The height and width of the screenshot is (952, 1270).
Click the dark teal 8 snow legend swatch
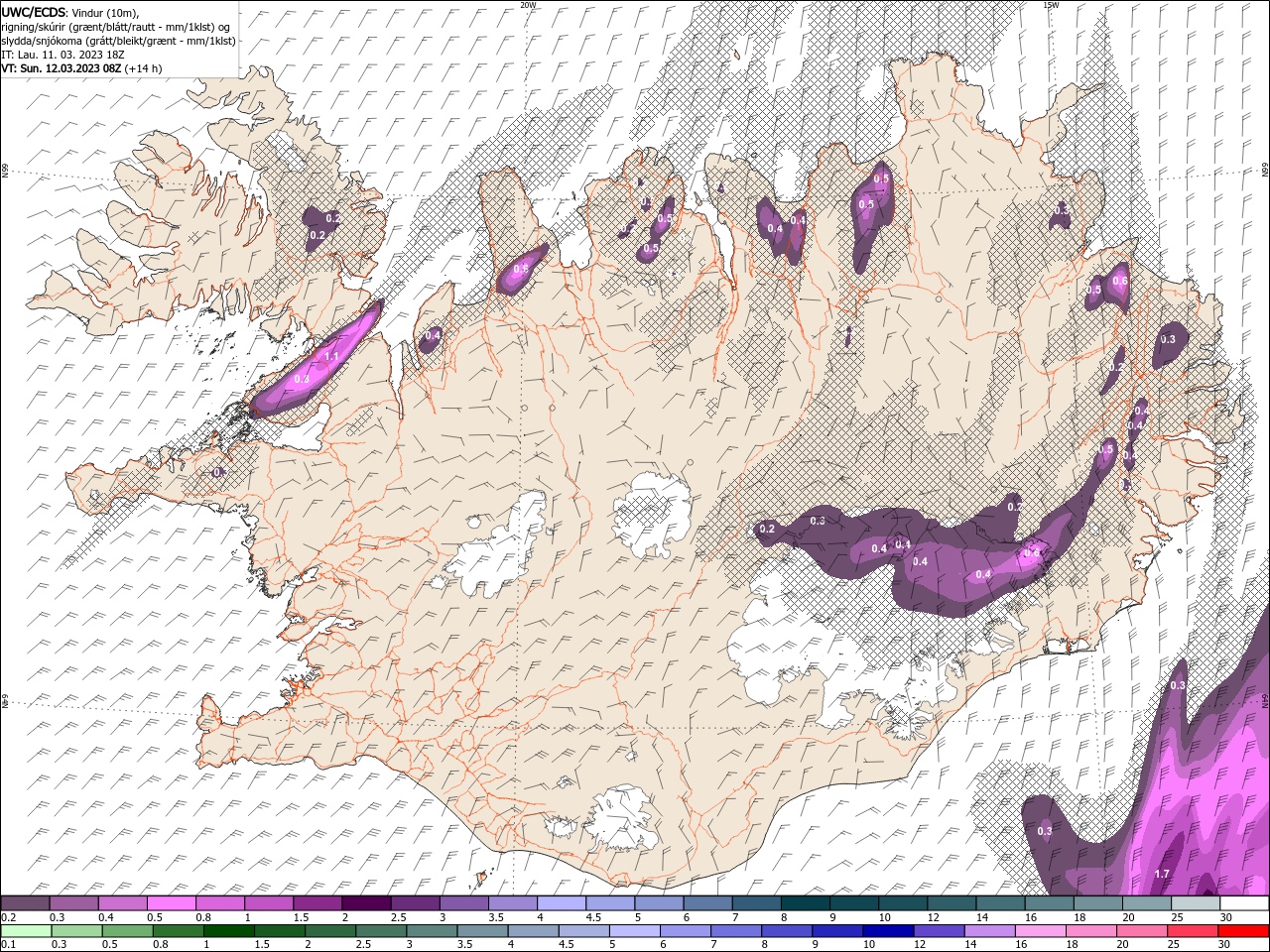806,903
